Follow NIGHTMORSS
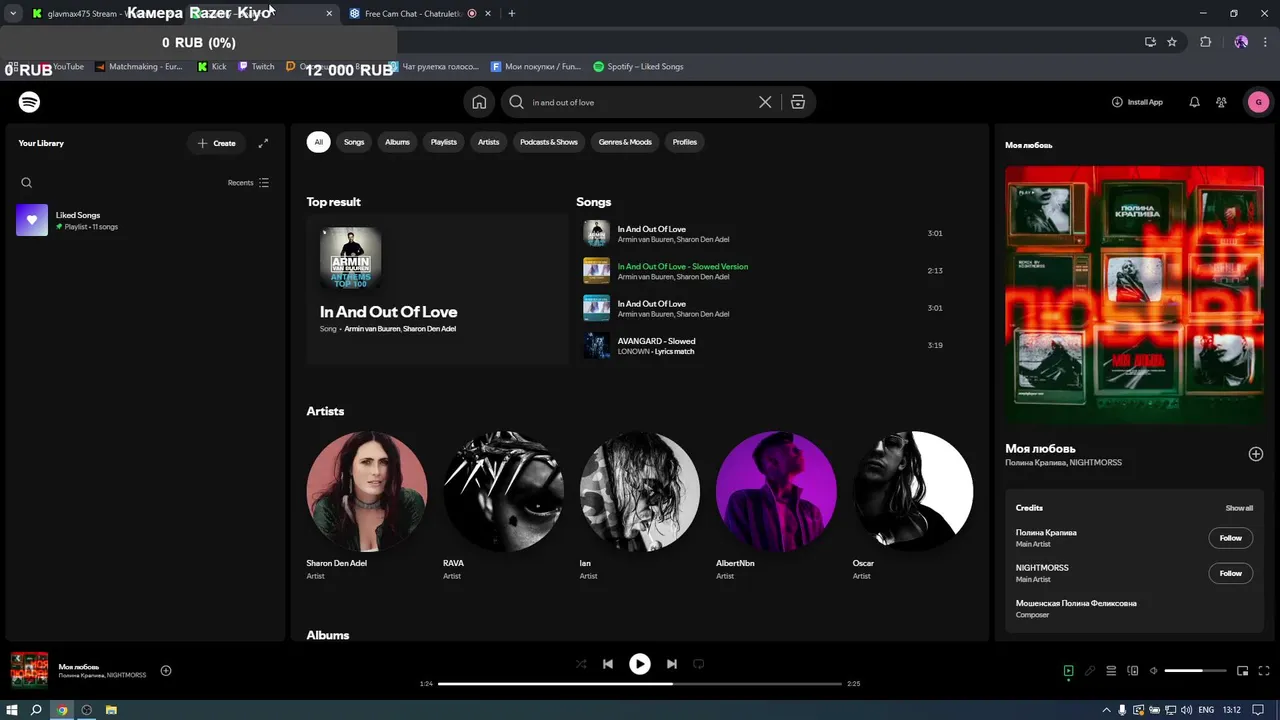Image resolution: width=1280 pixels, height=720 pixels. (1230, 573)
